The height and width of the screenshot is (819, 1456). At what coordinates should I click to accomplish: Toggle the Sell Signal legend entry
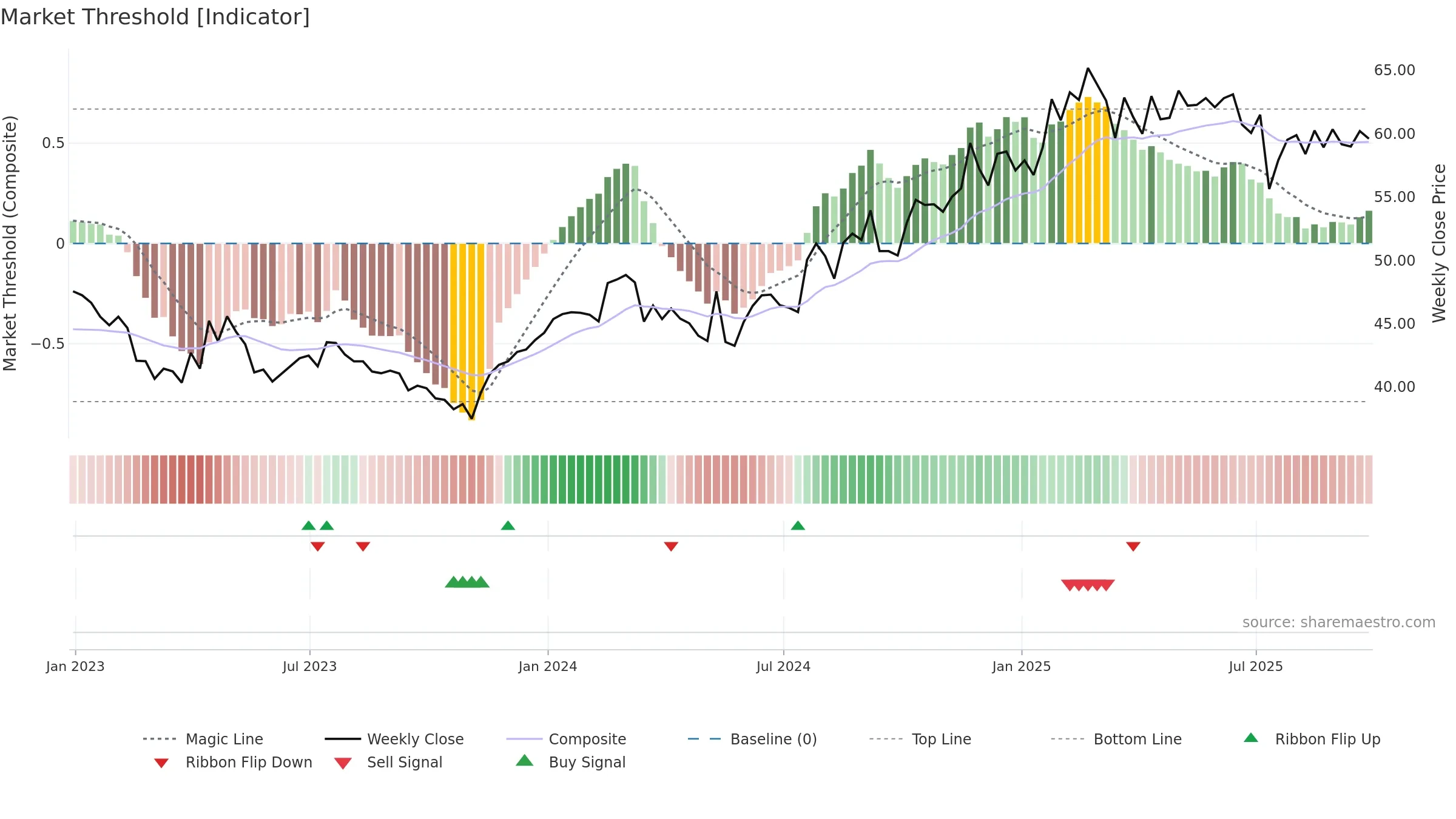pos(388,762)
